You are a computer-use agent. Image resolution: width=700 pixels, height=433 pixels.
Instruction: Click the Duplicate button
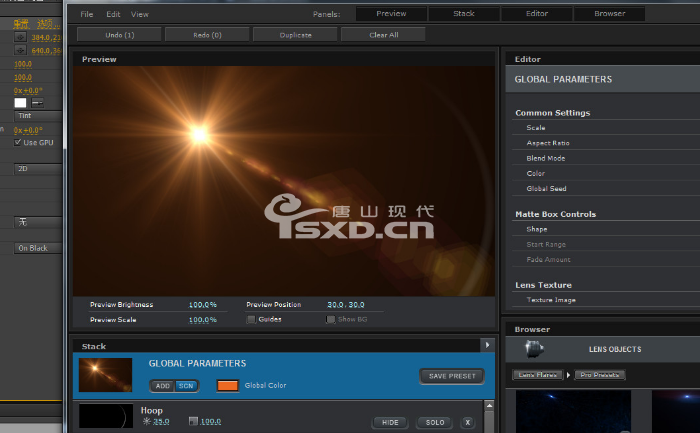[295, 35]
